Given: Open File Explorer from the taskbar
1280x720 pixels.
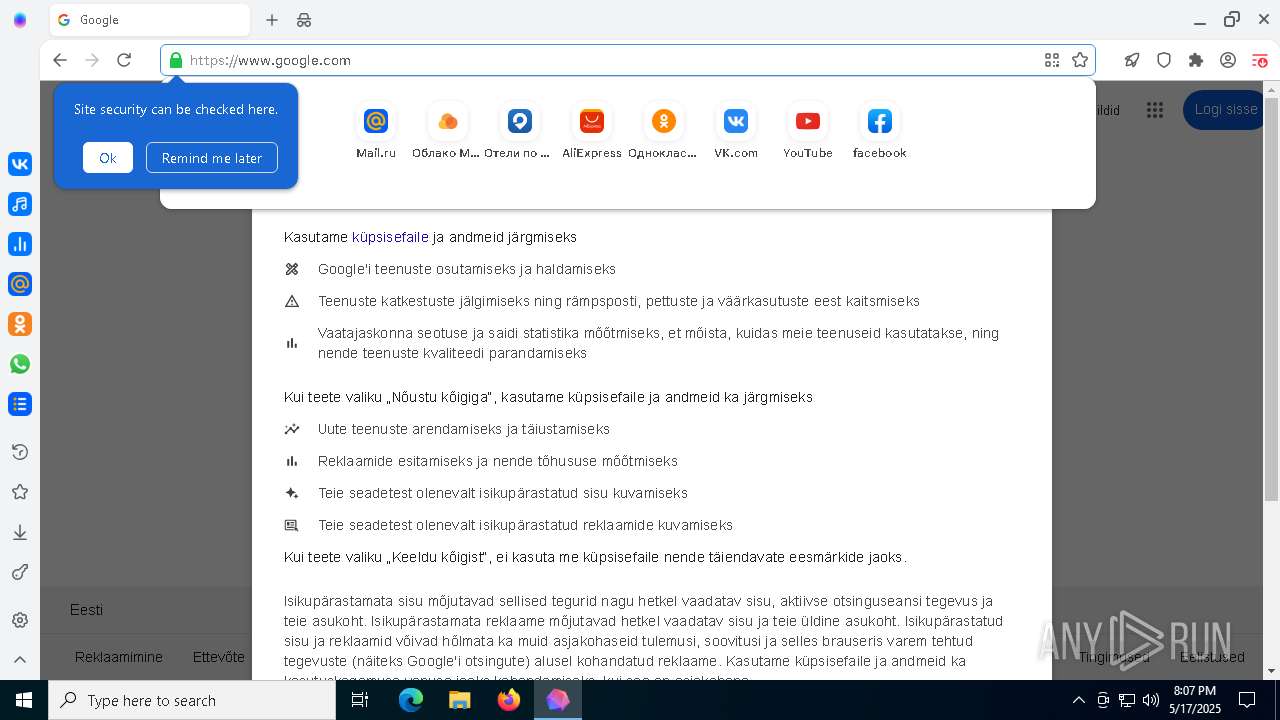Looking at the screenshot, I should [459, 700].
